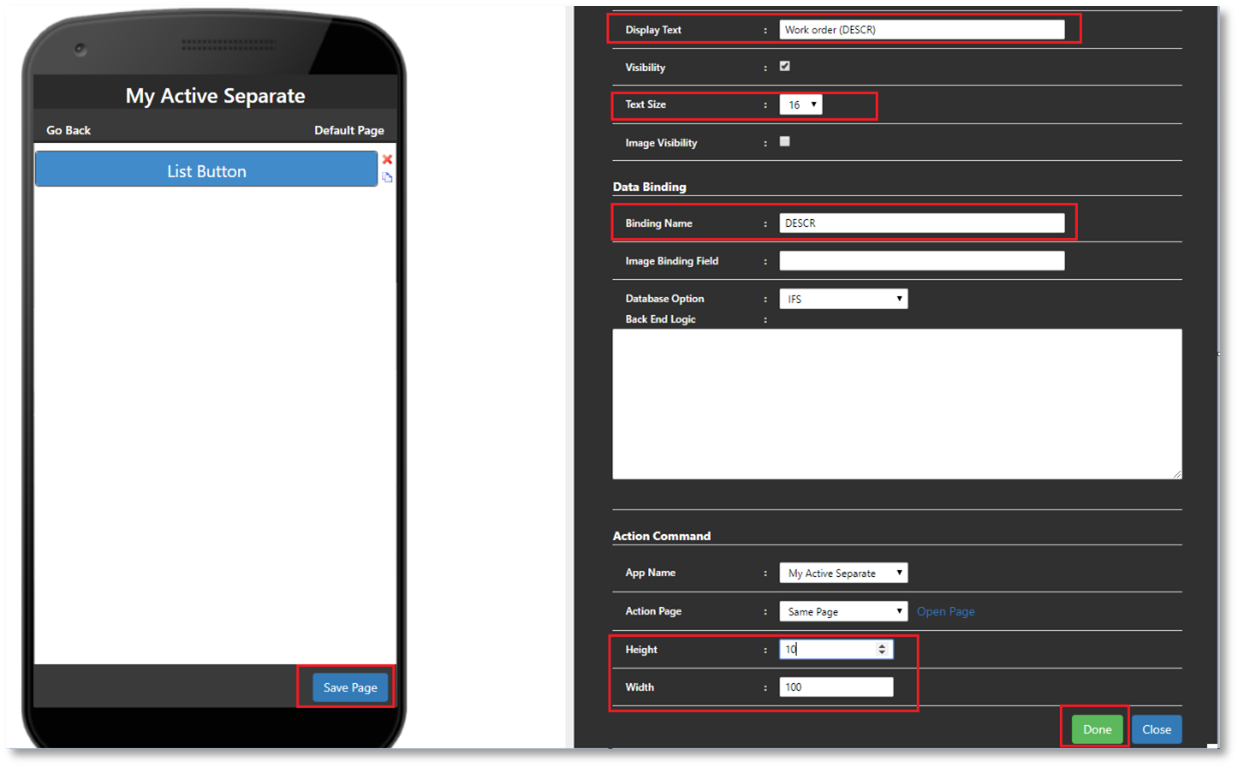Focus the Display Text input field

(922, 29)
